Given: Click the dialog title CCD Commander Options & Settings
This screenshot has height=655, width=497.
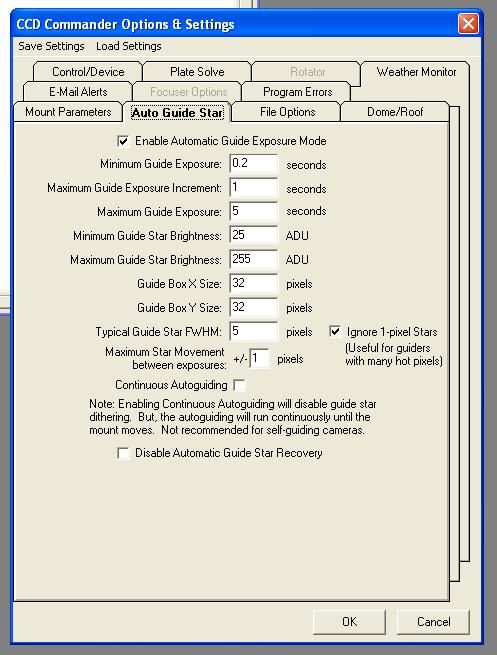Looking at the screenshot, I should 125,24.
